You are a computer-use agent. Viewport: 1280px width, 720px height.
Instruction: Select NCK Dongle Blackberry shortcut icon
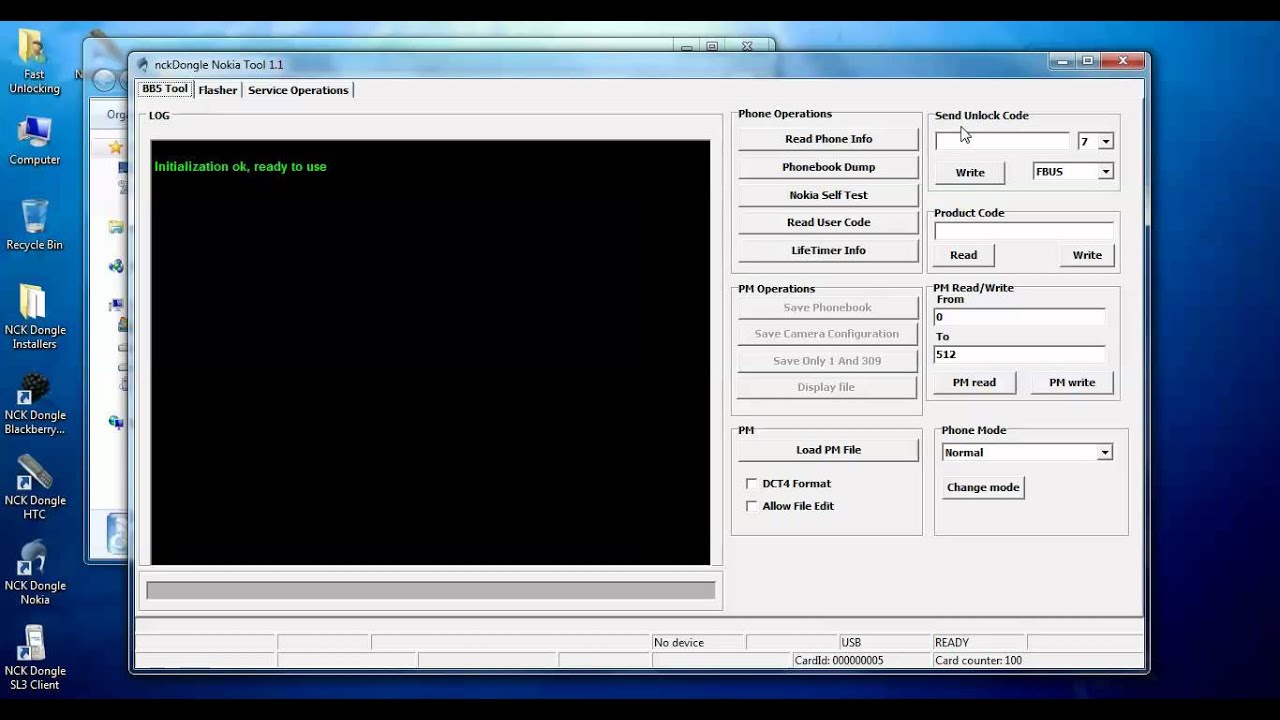point(34,402)
